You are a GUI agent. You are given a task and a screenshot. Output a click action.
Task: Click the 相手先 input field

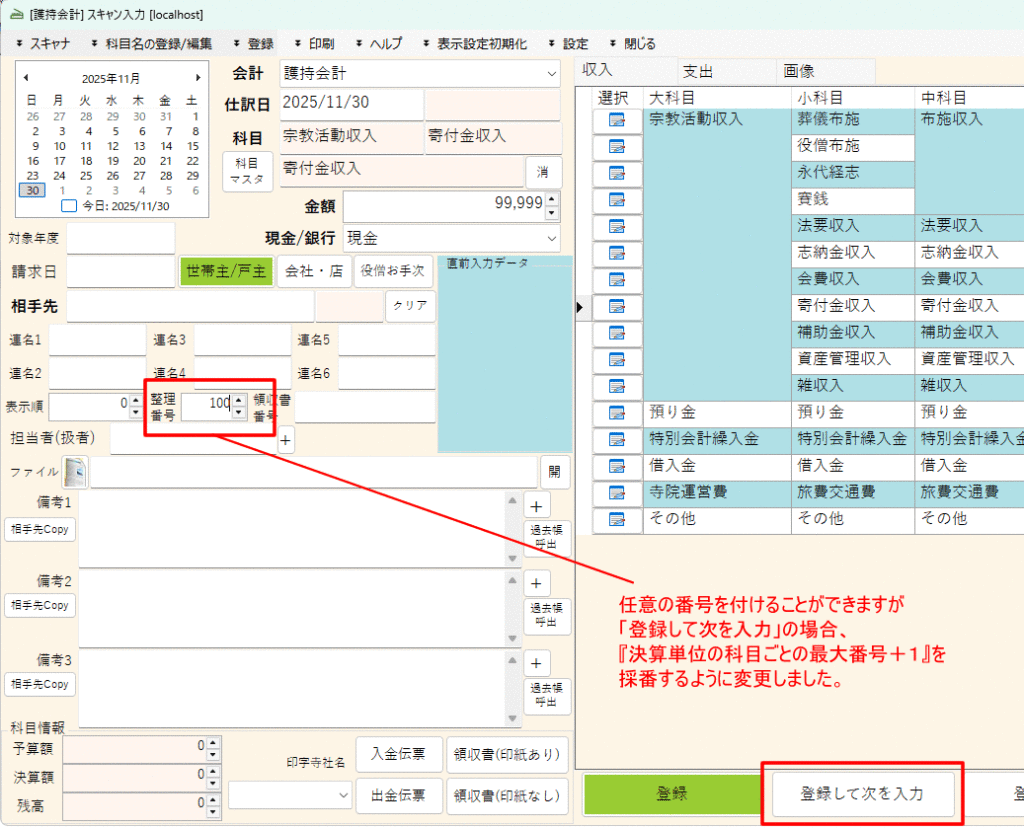[x=190, y=306]
